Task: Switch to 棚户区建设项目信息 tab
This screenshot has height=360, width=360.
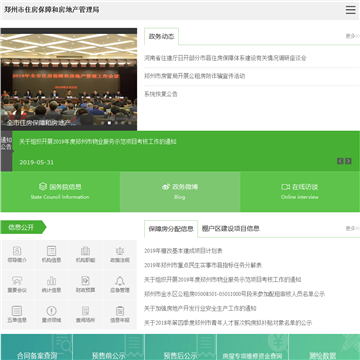Action: (x=231, y=229)
